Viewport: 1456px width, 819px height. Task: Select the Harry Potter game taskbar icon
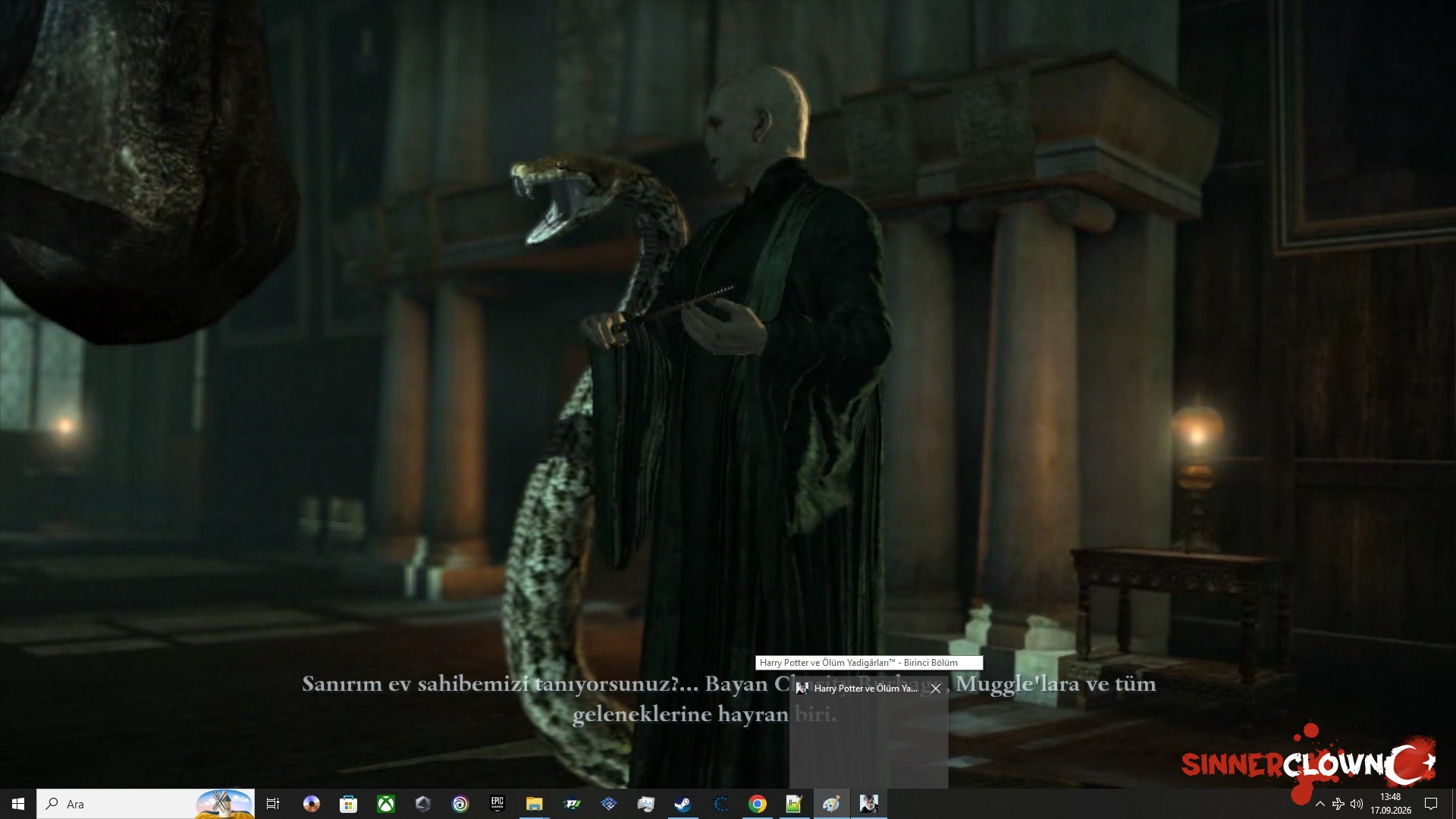click(869, 804)
